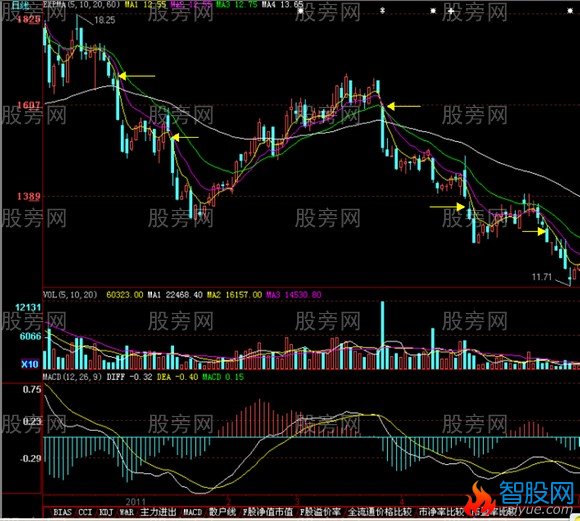Click the MA3 12.75 readout
580x521 pixels.
(x=236, y=5)
